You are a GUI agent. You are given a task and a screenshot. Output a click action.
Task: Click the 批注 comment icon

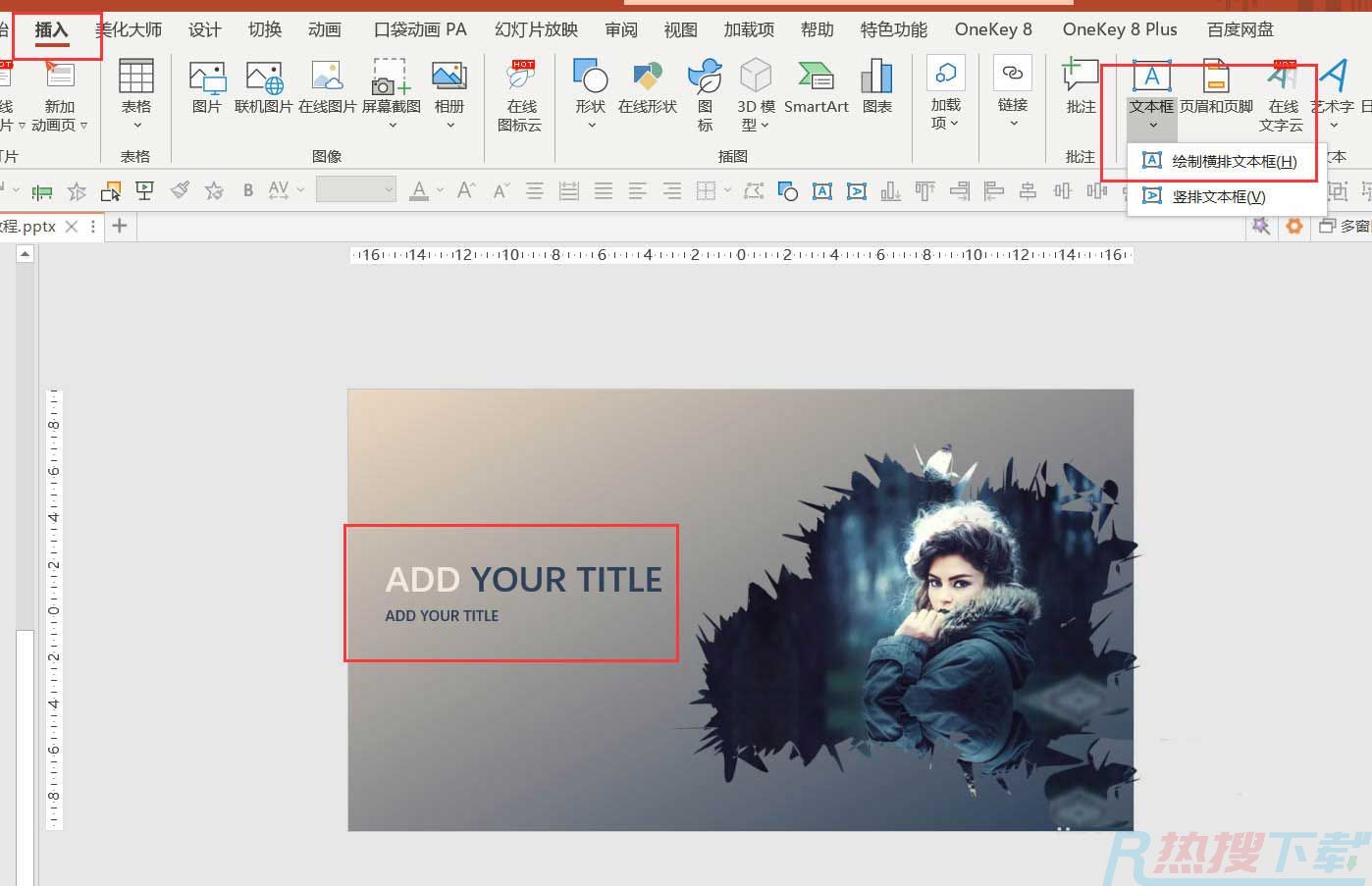tap(1081, 86)
